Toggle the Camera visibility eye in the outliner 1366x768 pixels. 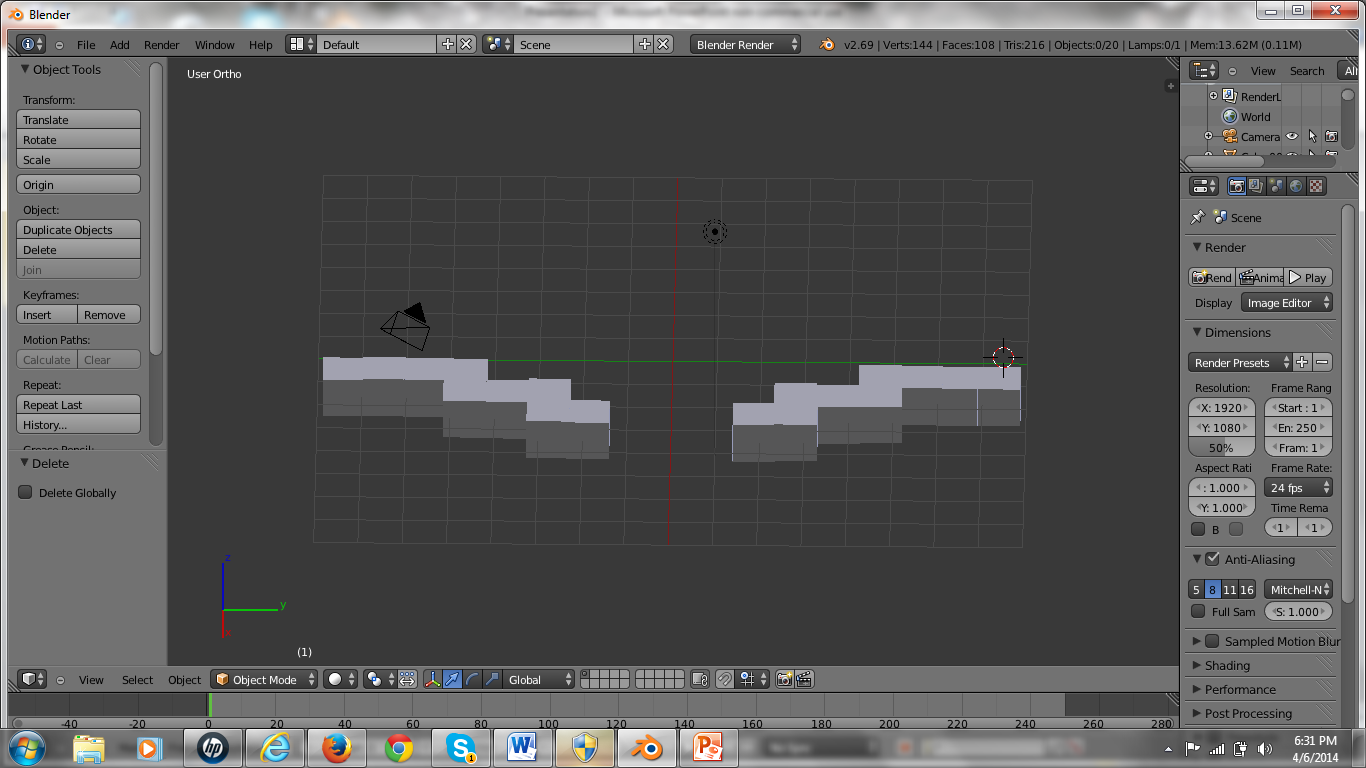pos(1291,136)
